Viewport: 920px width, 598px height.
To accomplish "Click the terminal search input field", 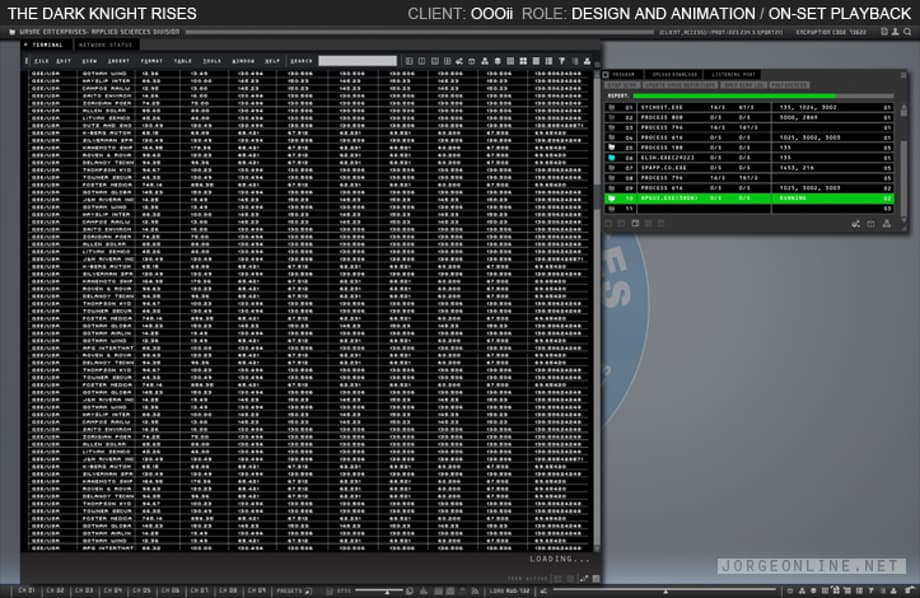I will click(357, 61).
